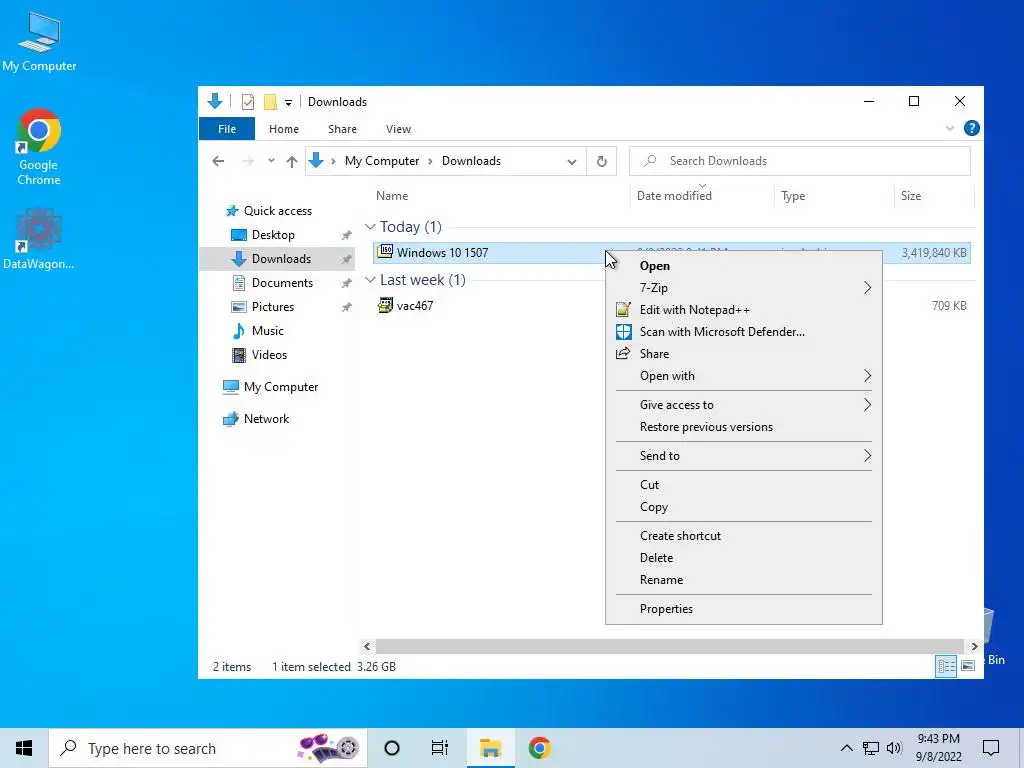
Task: Select Quick access in navigation pane
Action: pyautogui.click(x=278, y=211)
